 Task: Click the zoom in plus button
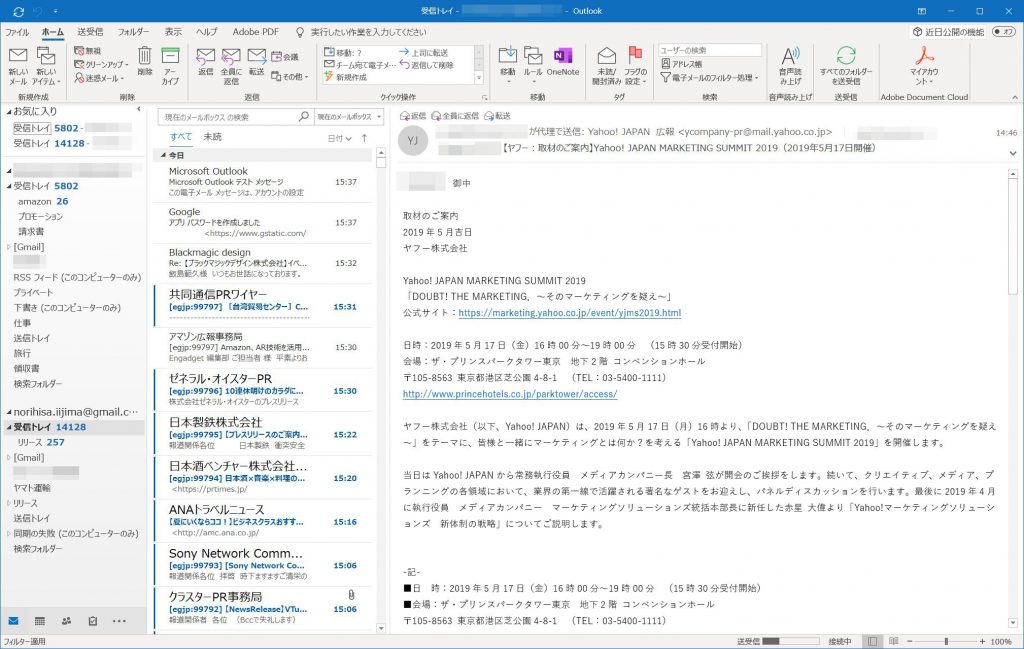tap(982, 641)
